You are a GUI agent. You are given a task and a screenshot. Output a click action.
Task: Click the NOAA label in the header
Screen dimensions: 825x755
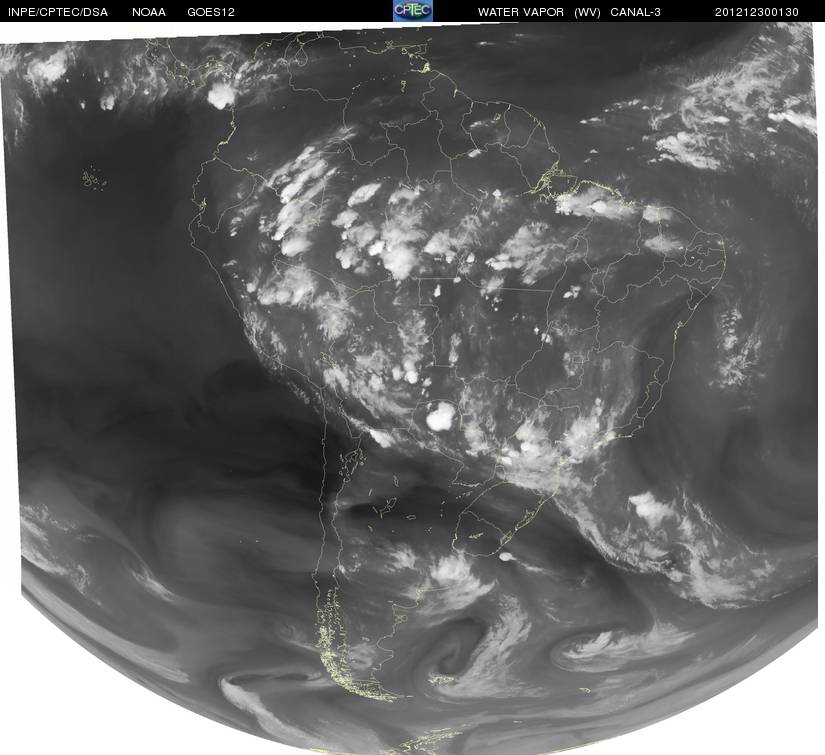point(149,12)
